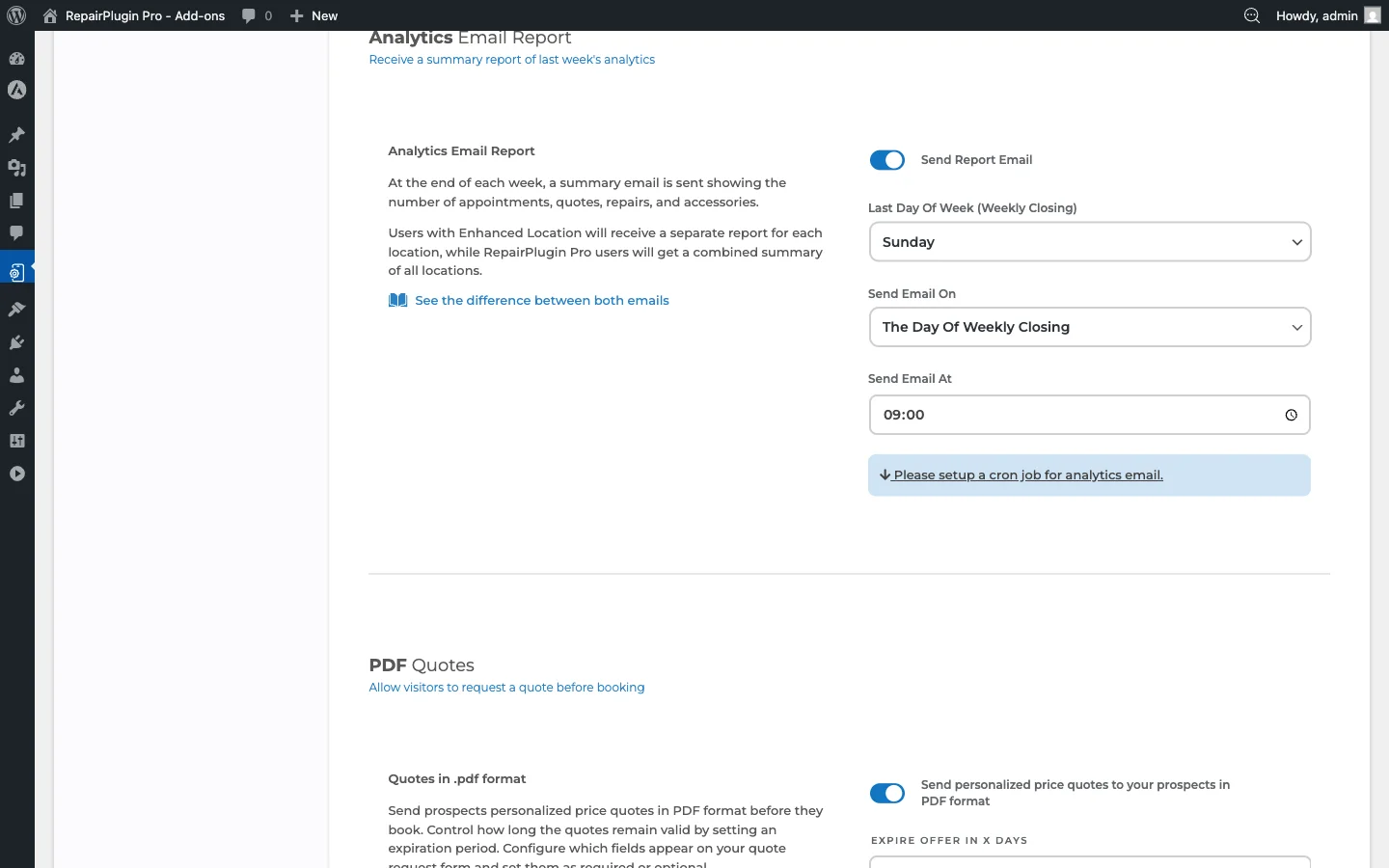Toggle off Send Report Email
Screen dimensions: 1389x868
click(x=886, y=160)
